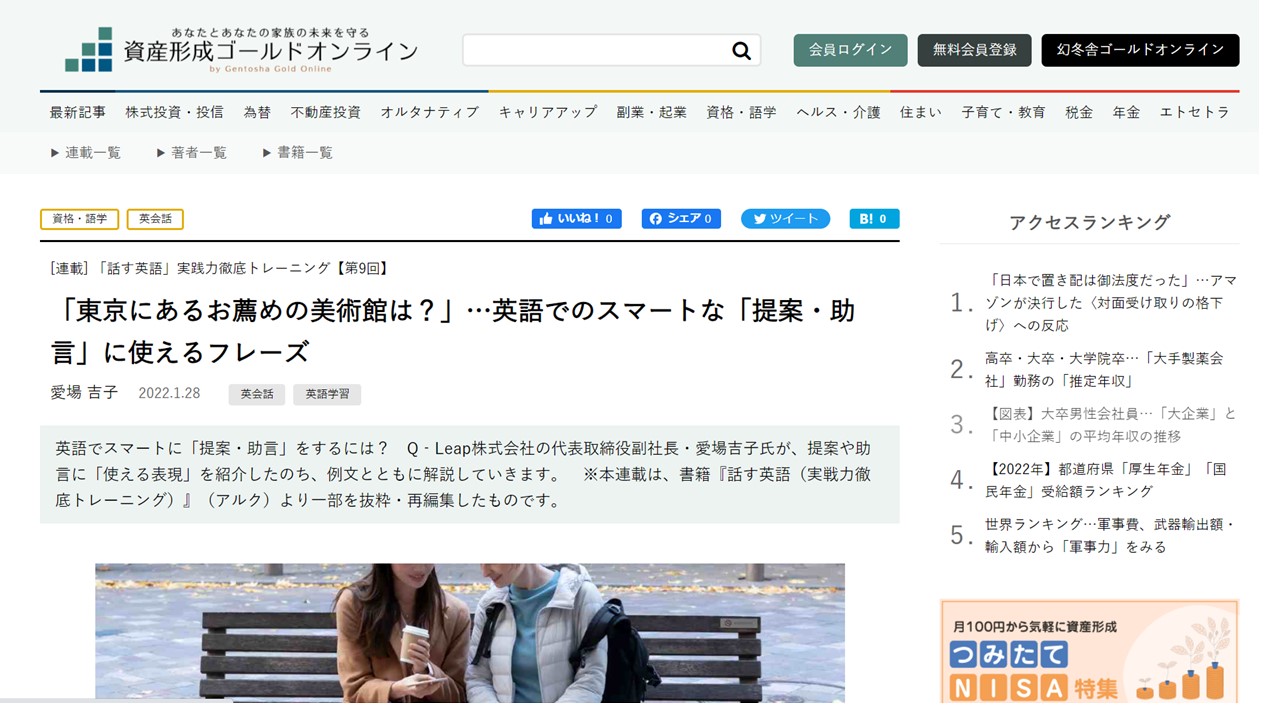Open ranking 4 article 厚生年金 受給額ランキング
The image size is (1280, 720).
point(1105,480)
